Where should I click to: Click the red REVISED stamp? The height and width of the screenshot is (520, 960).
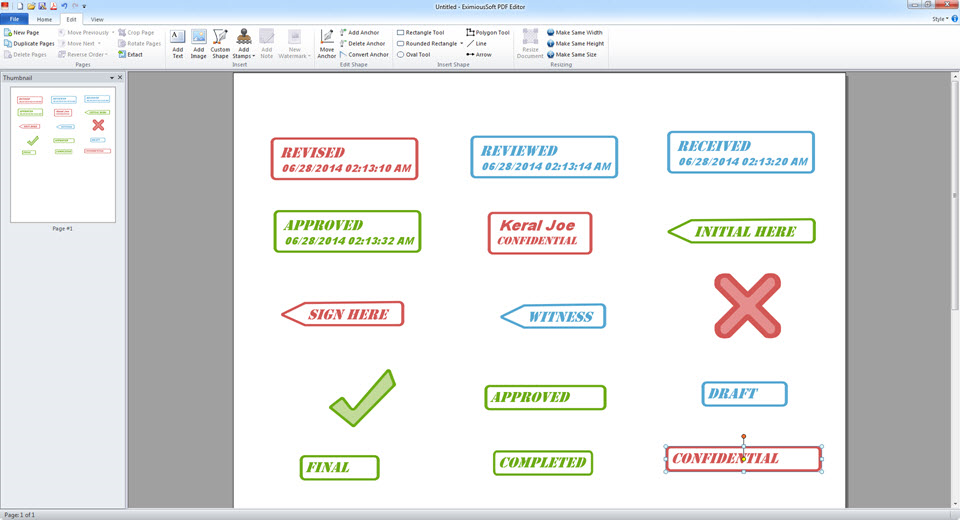pos(345,159)
